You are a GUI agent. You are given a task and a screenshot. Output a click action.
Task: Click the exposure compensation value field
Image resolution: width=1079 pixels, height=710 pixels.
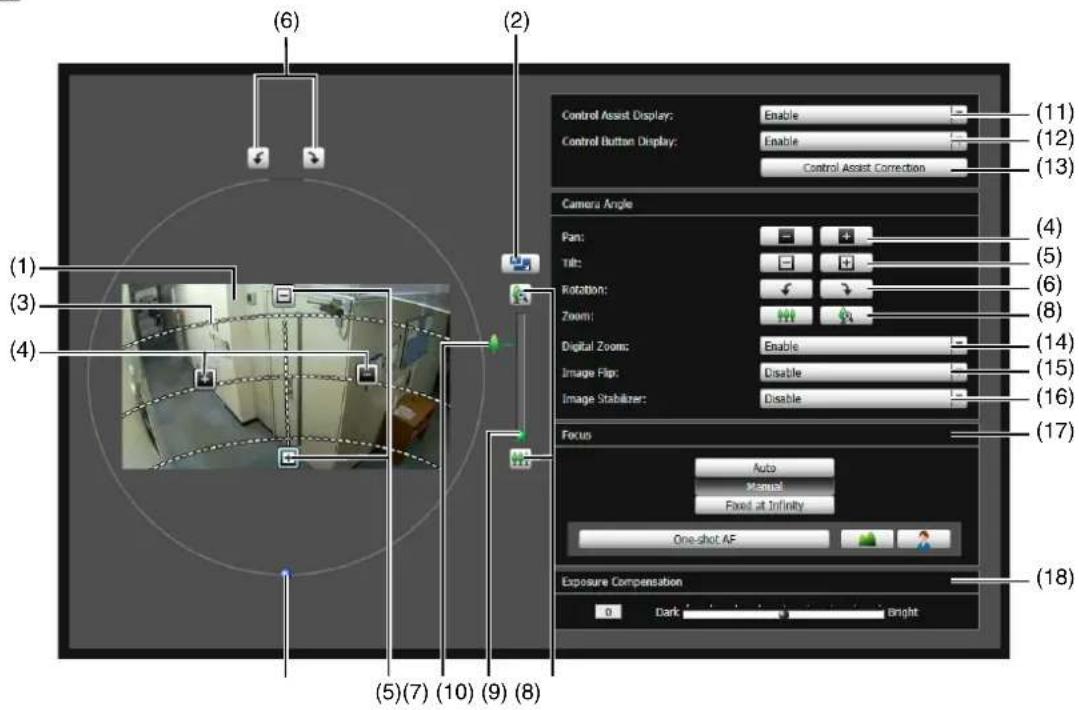pos(608,612)
